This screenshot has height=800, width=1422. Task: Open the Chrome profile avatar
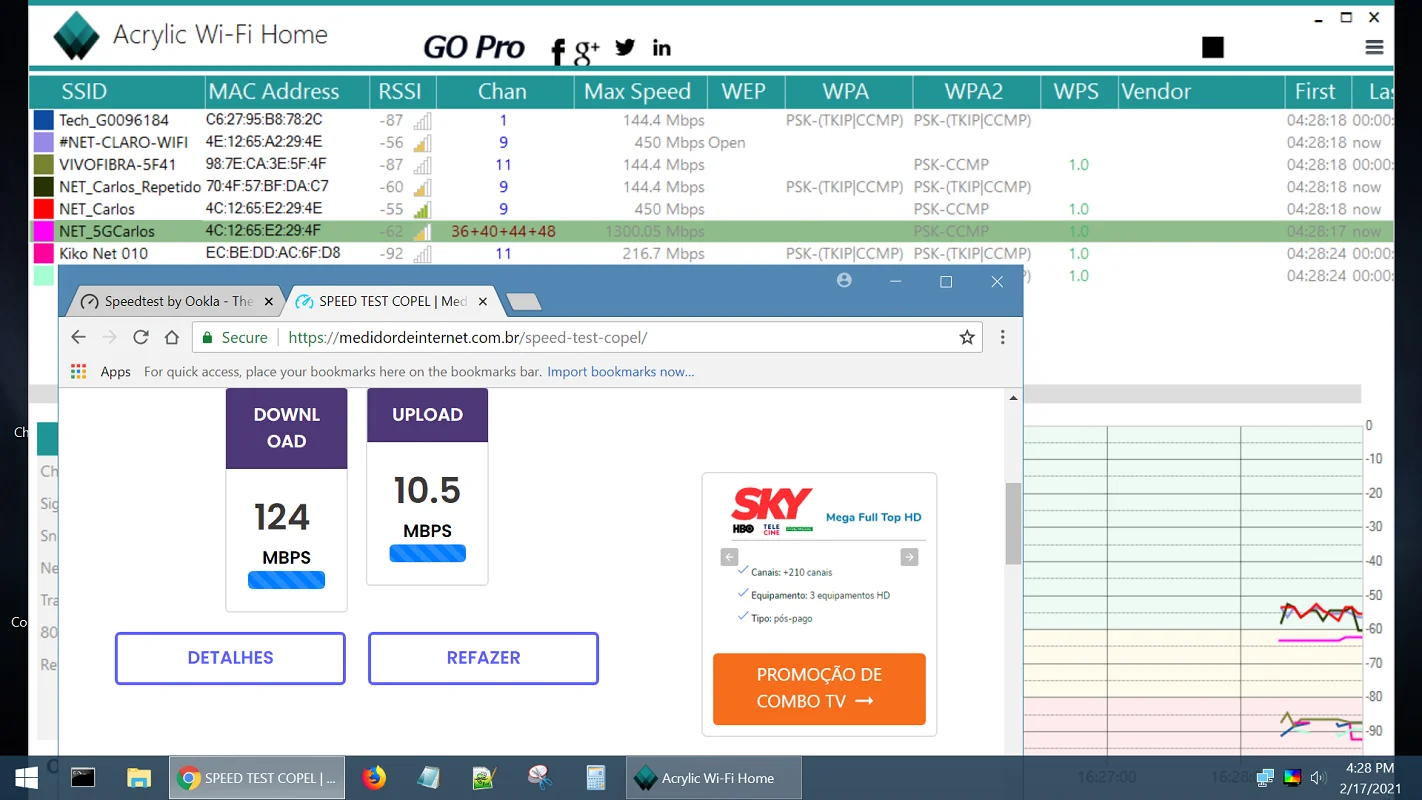(844, 281)
